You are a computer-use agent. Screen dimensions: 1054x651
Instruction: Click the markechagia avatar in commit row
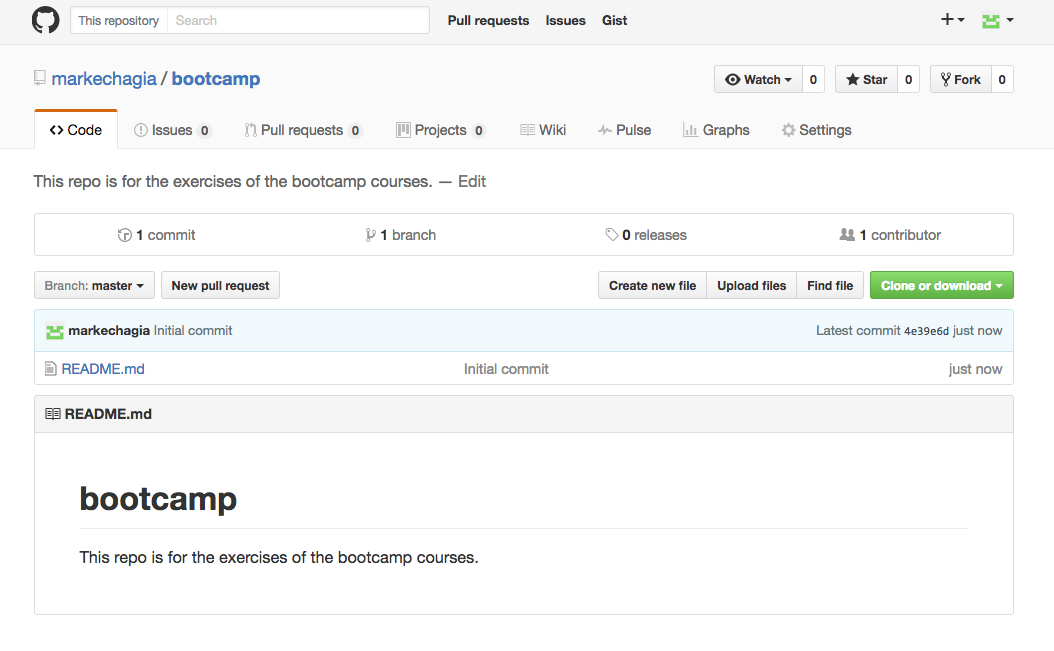54,331
